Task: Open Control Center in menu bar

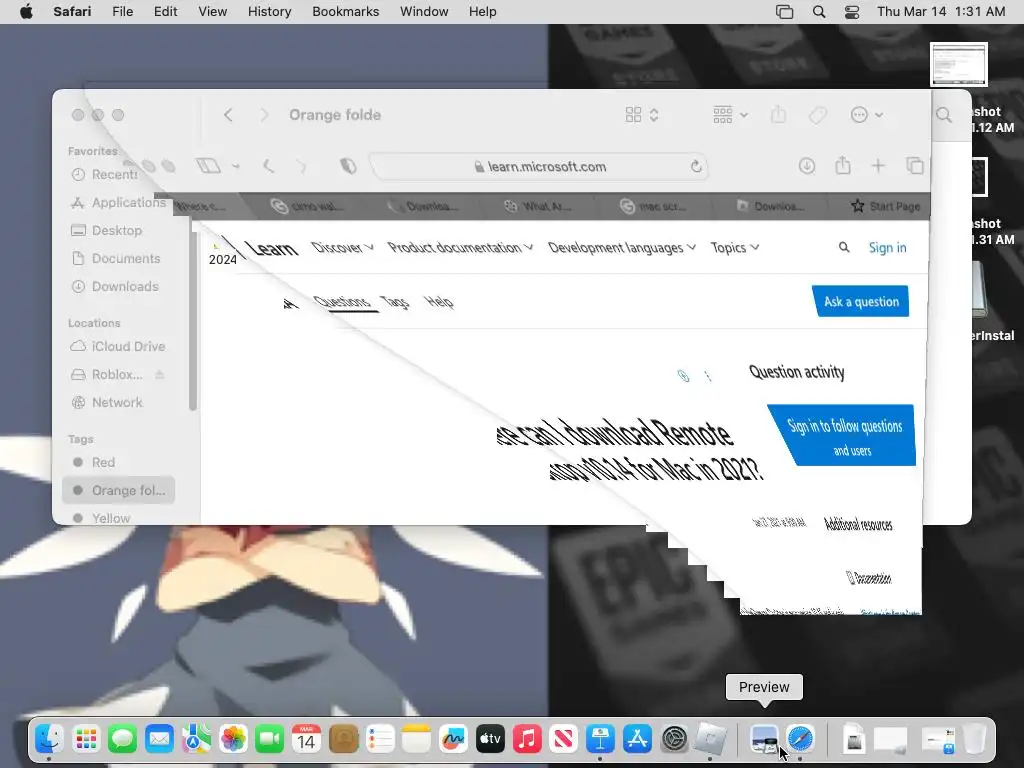Action: click(852, 12)
